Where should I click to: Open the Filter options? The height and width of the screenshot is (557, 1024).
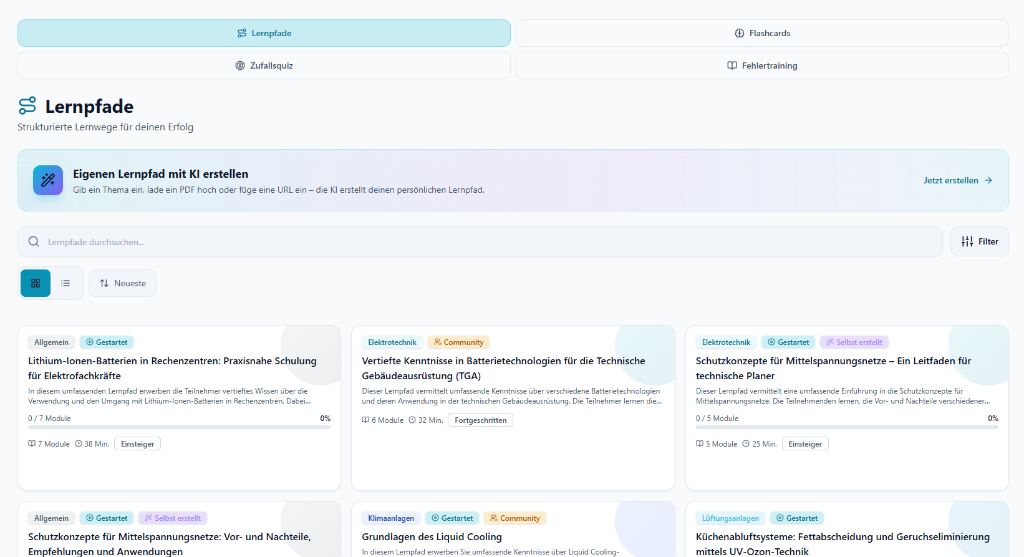tap(980, 242)
